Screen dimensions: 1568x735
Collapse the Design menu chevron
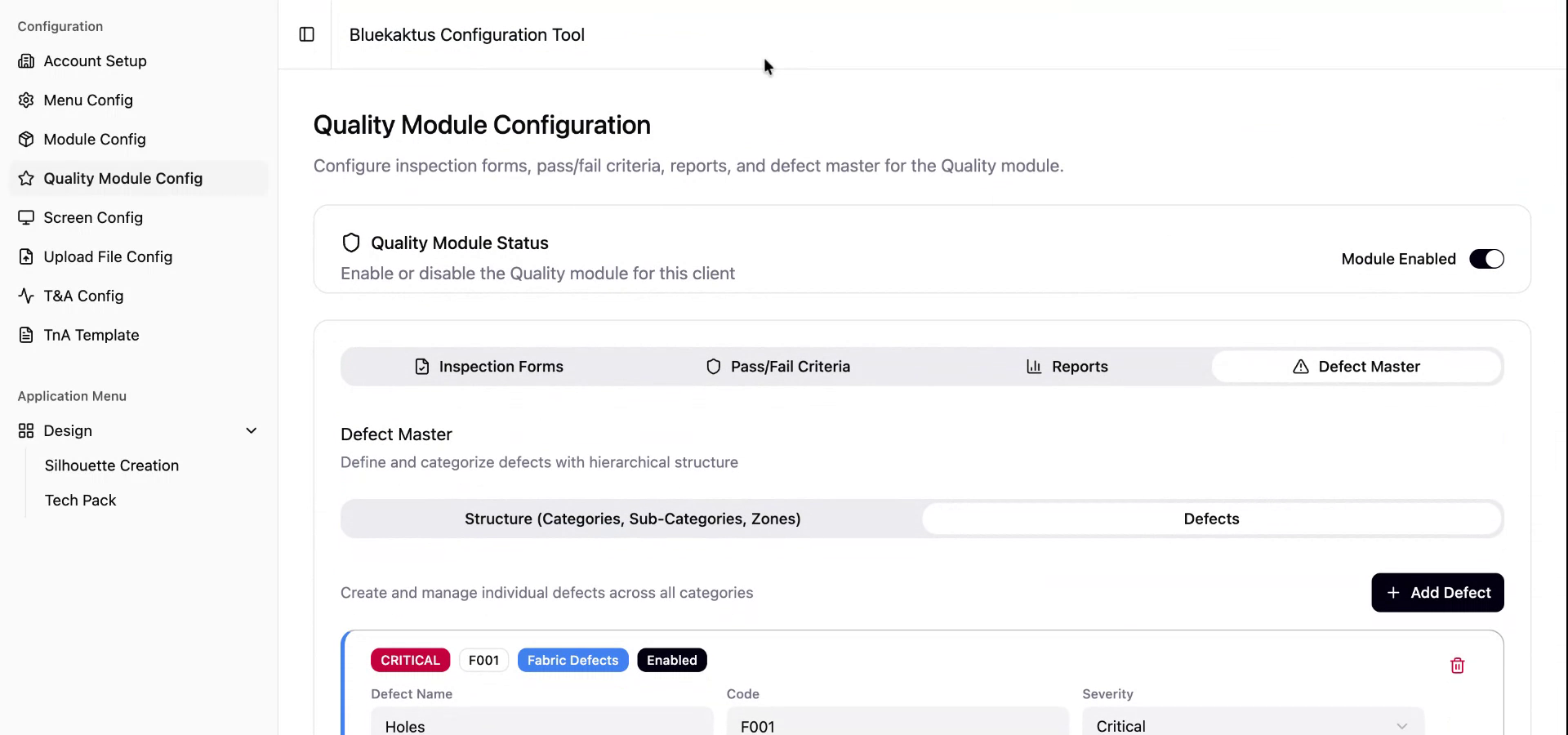[x=252, y=430]
